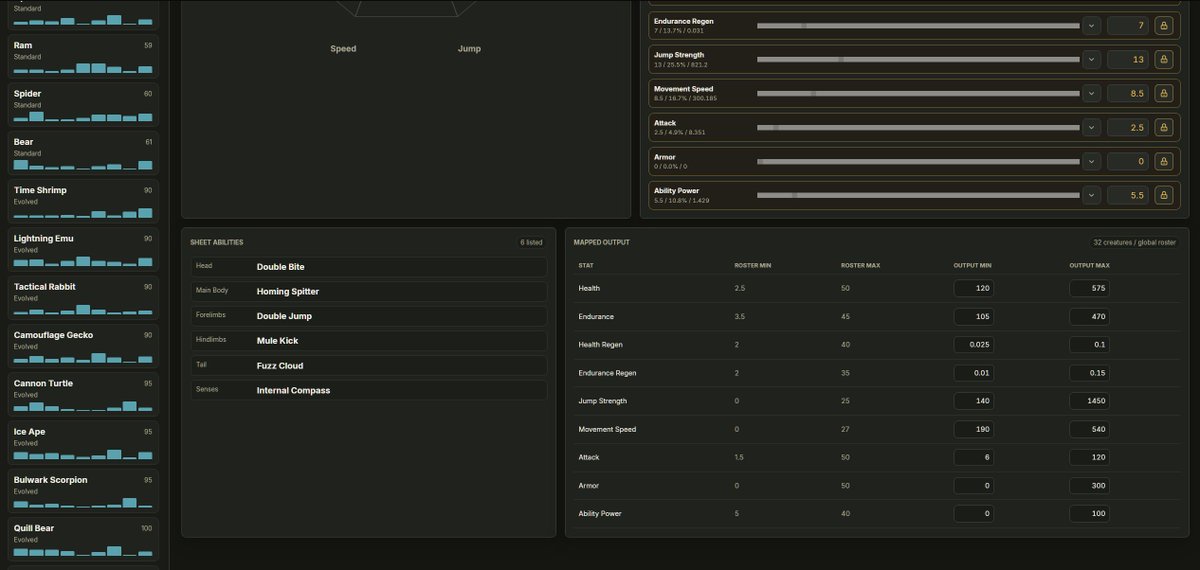Viewport: 1200px width, 570px height.
Task: Toggle the lock icon for Jump Strength
Action: [1163, 59]
